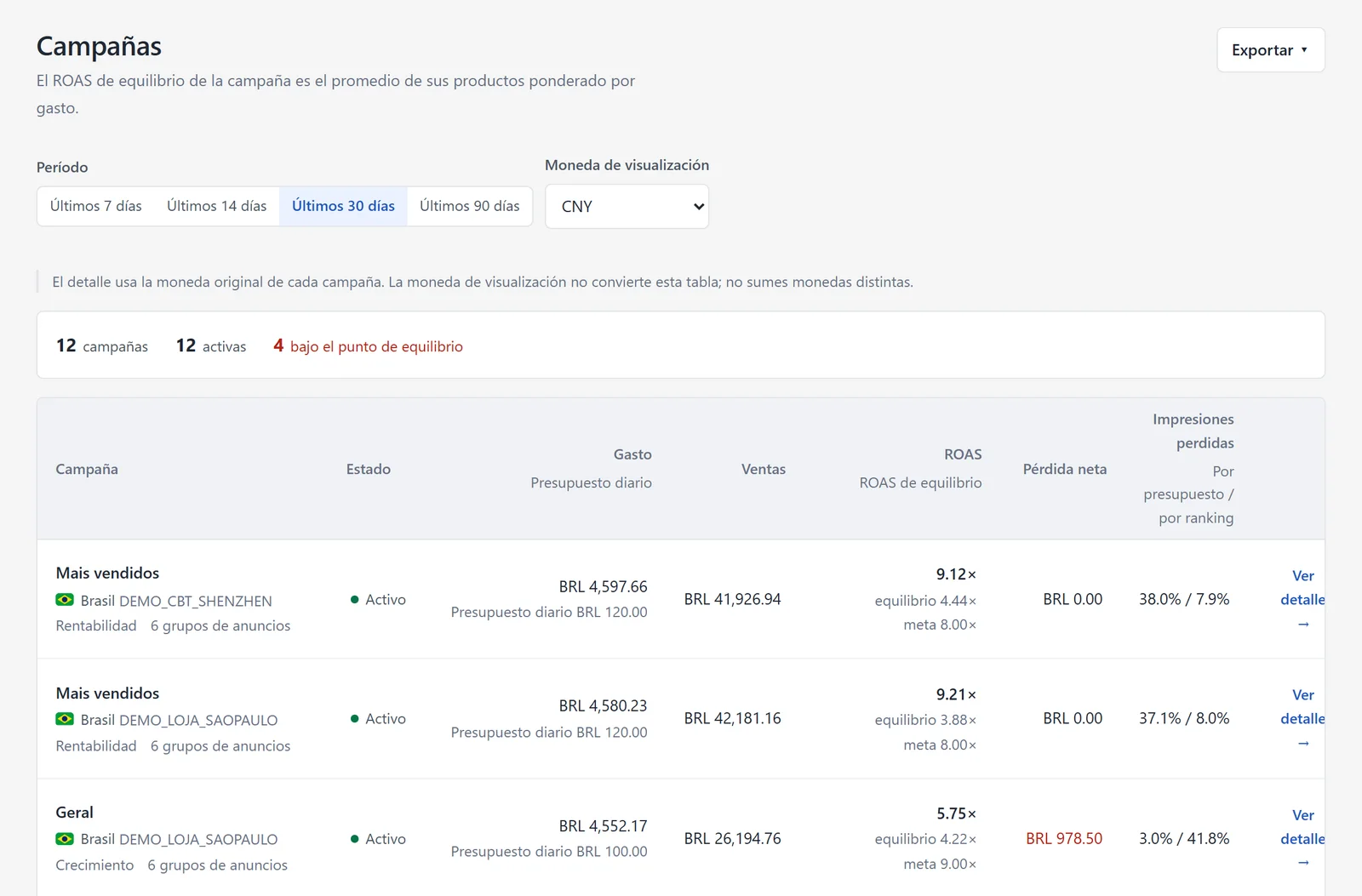The height and width of the screenshot is (896, 1362).
Task: Click the Campañas page heading
Action: point(99,47)
